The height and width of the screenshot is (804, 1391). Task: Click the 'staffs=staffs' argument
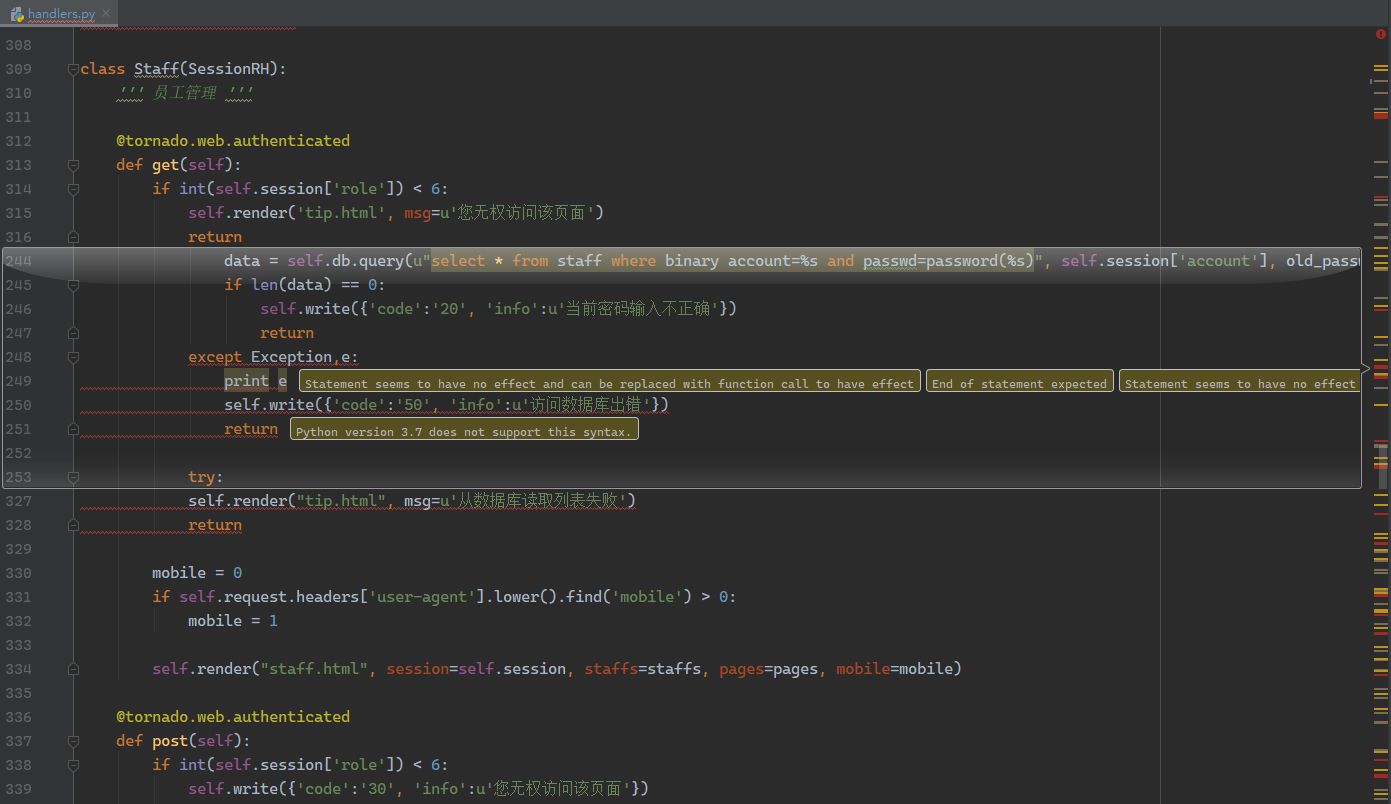pyautogui.click(x=643, y=669)
